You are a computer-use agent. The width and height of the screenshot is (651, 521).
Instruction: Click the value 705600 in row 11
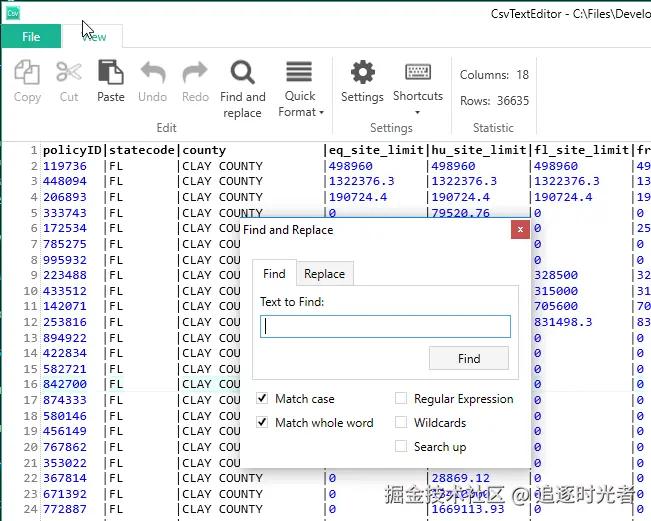pos(556,306)
